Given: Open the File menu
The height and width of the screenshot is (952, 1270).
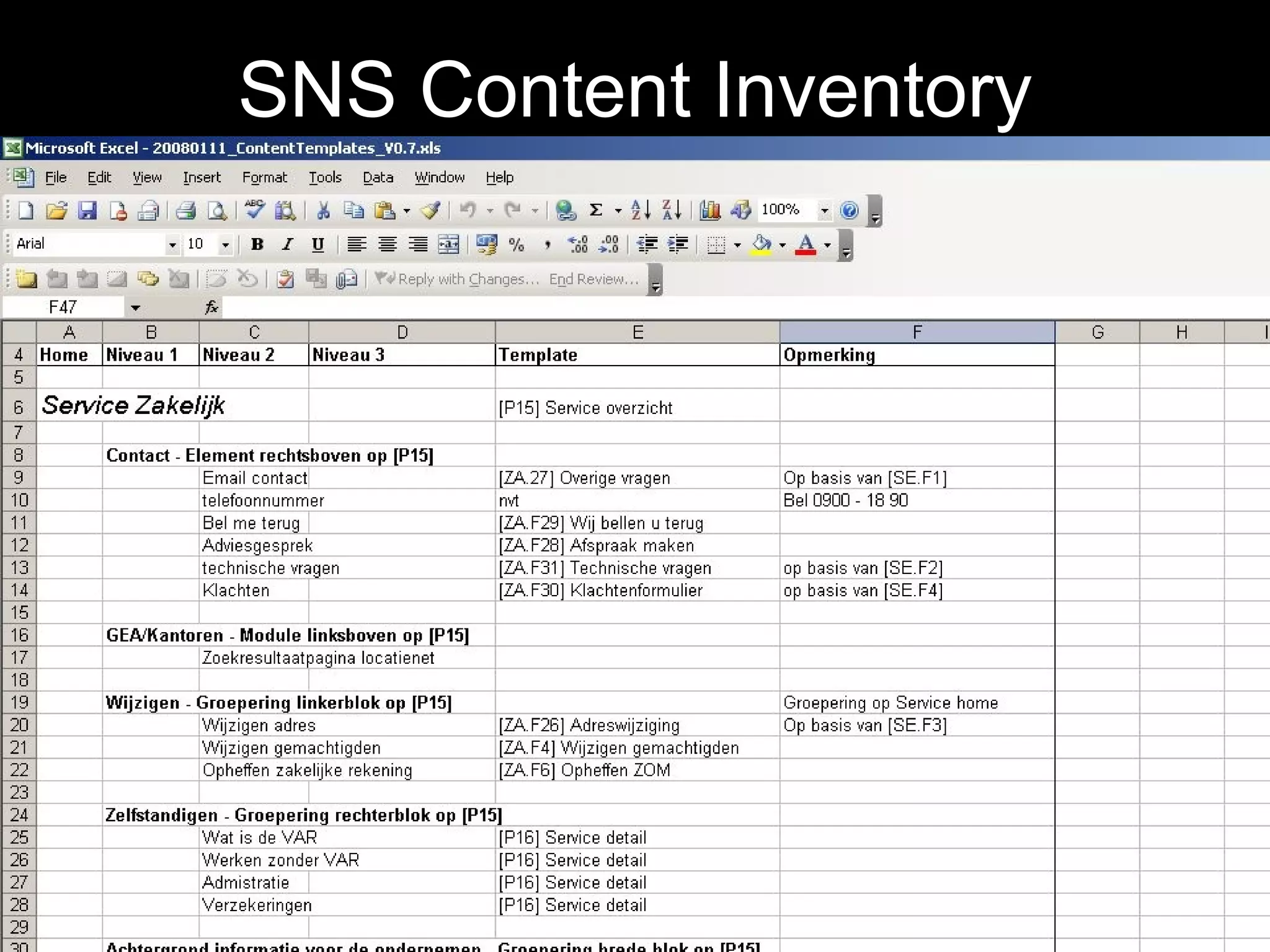Looking at the screenshot, I should 56,178.
